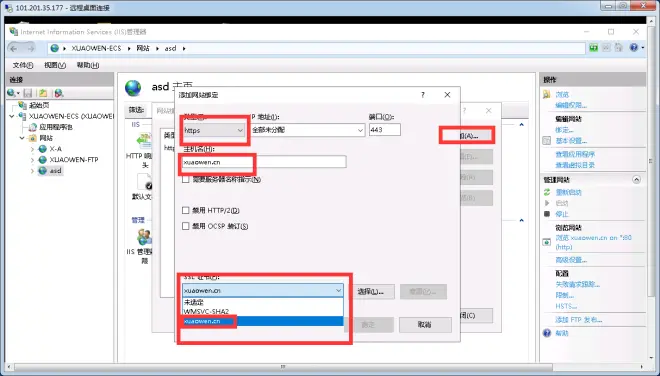Expand the asd site node
Image resolution: width=660 pixels, height=376 pixels.
pyautogui.click(x=32, y=171)
